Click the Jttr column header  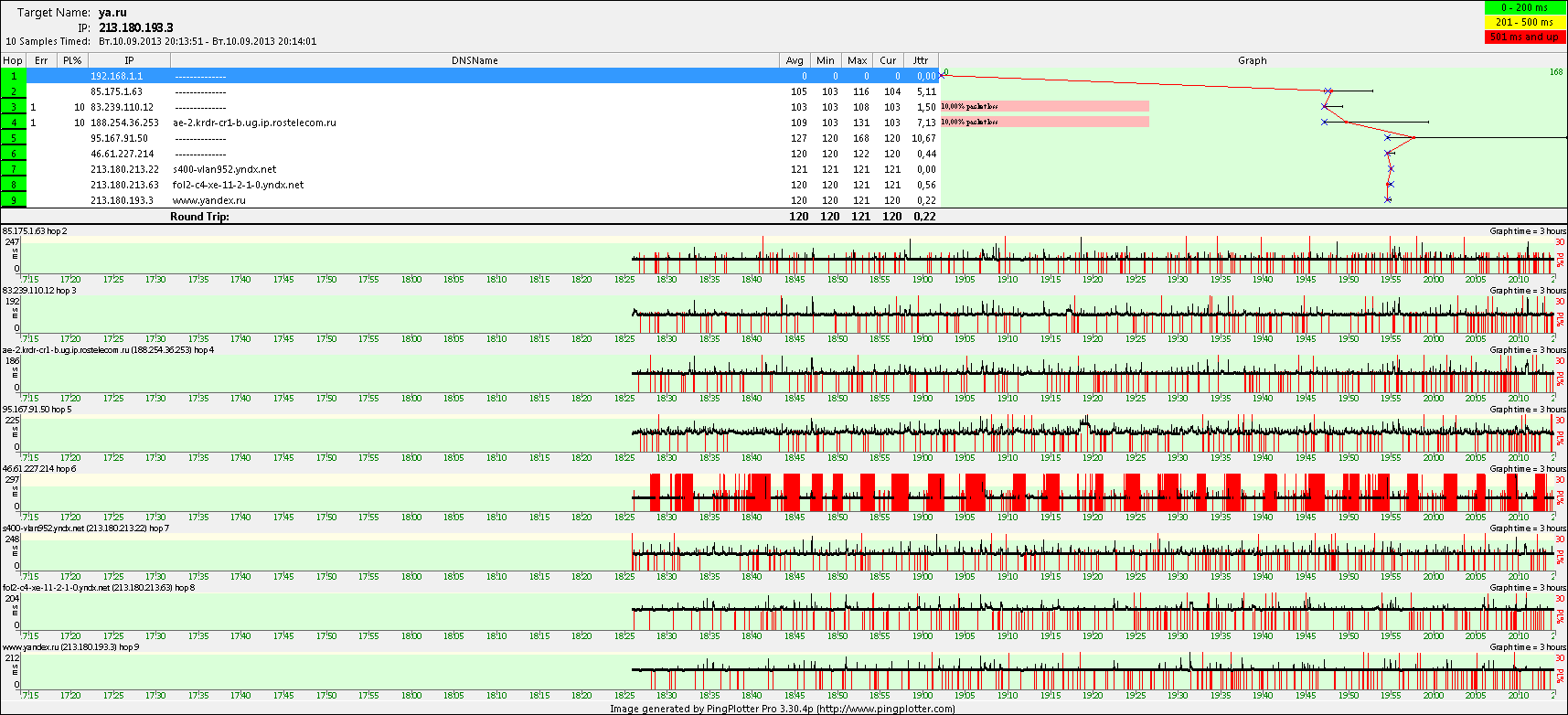[920, 60]
